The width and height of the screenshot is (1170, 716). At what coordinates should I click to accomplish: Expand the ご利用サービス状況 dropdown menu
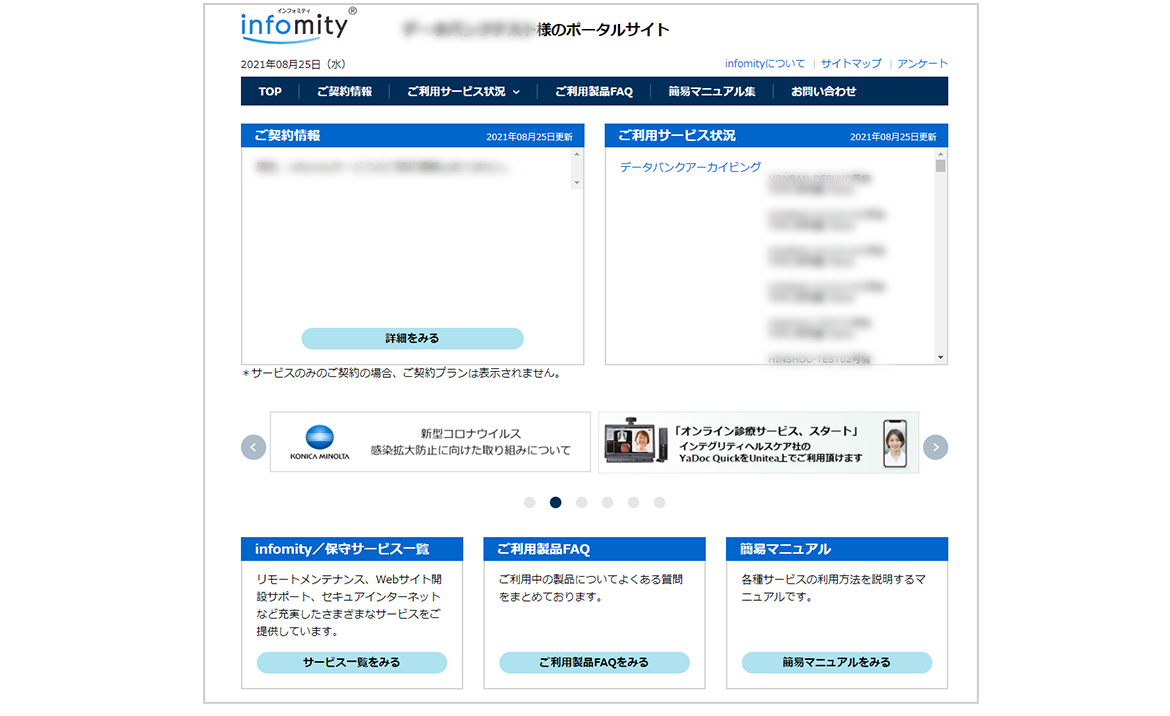pyautogui.click(x=463, y=91)
